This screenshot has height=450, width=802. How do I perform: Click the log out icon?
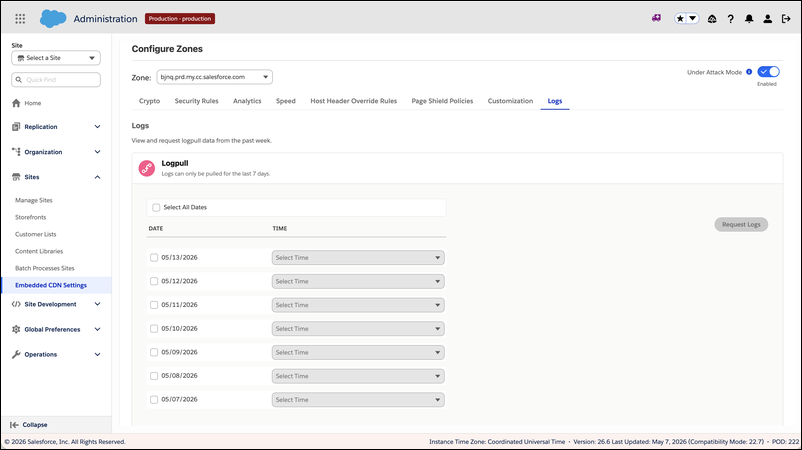pyautogui.click(x=786, y=19)
